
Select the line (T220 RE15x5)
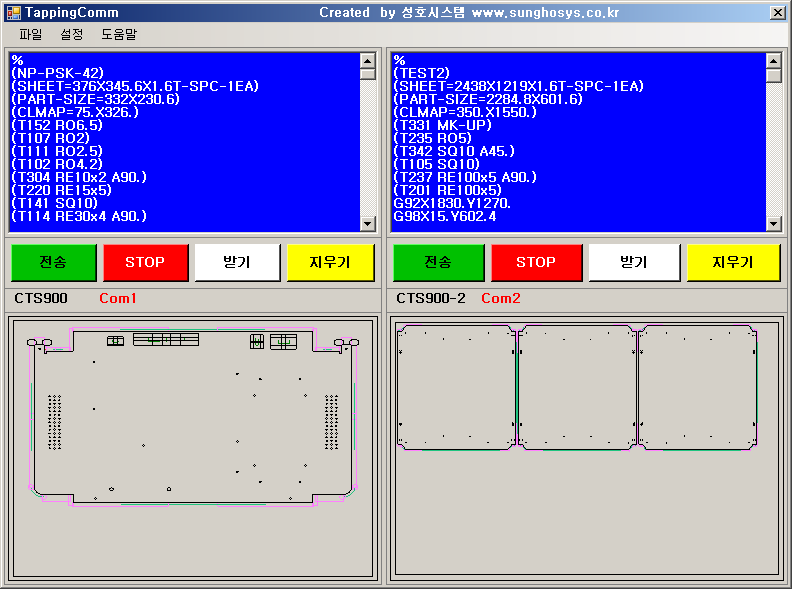point(61,190)
